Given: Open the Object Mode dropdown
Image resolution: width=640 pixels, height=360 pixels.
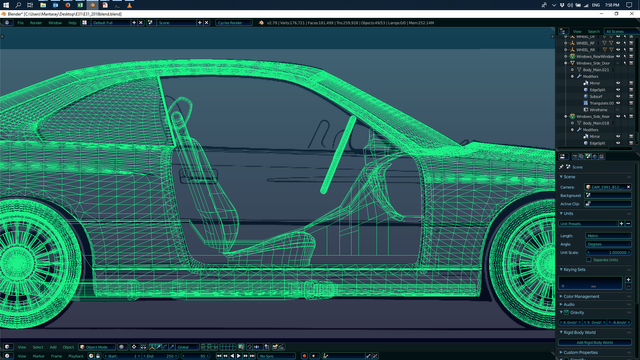Looking at the screenshot, I should (97, 347).
